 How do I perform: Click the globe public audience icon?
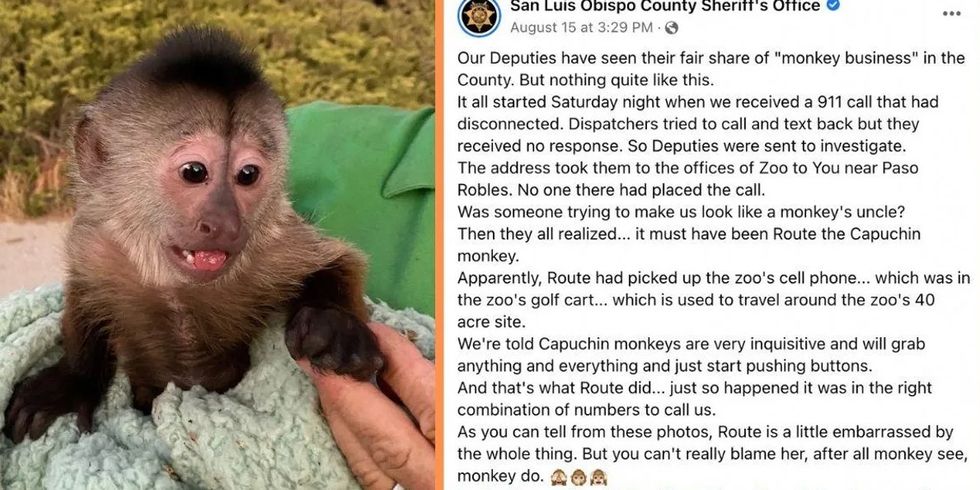[x=672, y=28]
